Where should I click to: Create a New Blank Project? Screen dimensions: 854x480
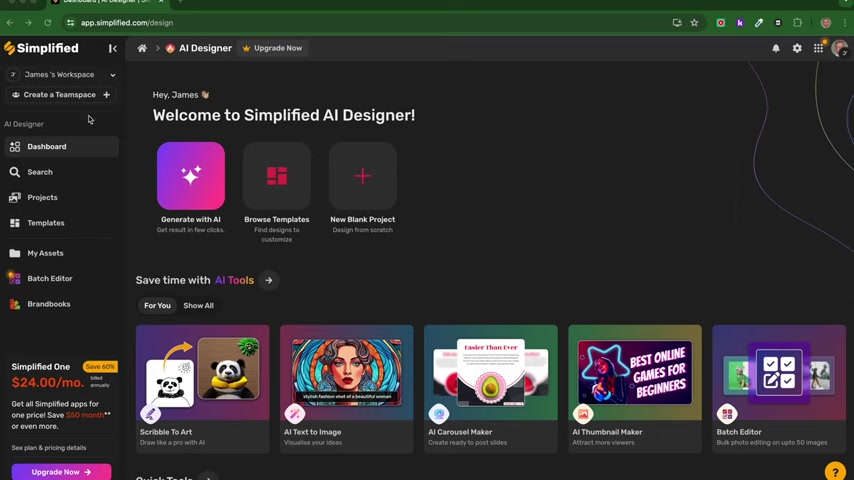click(362, 176)
